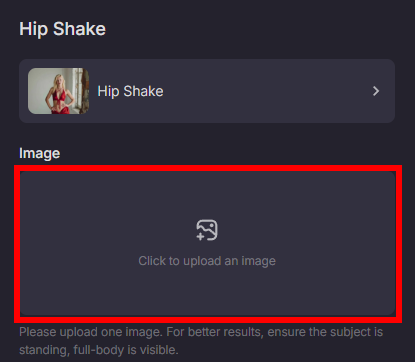415x362 pixels.
Task: Click the right chevron on Hip Shake card
Action: tap(376, 91)
